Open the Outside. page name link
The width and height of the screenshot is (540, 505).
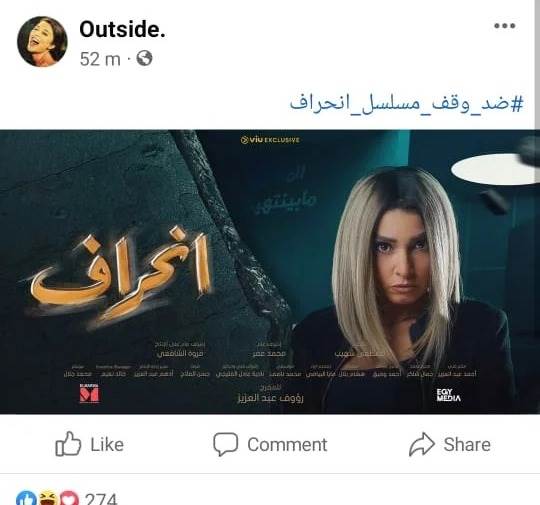(122, 29)
